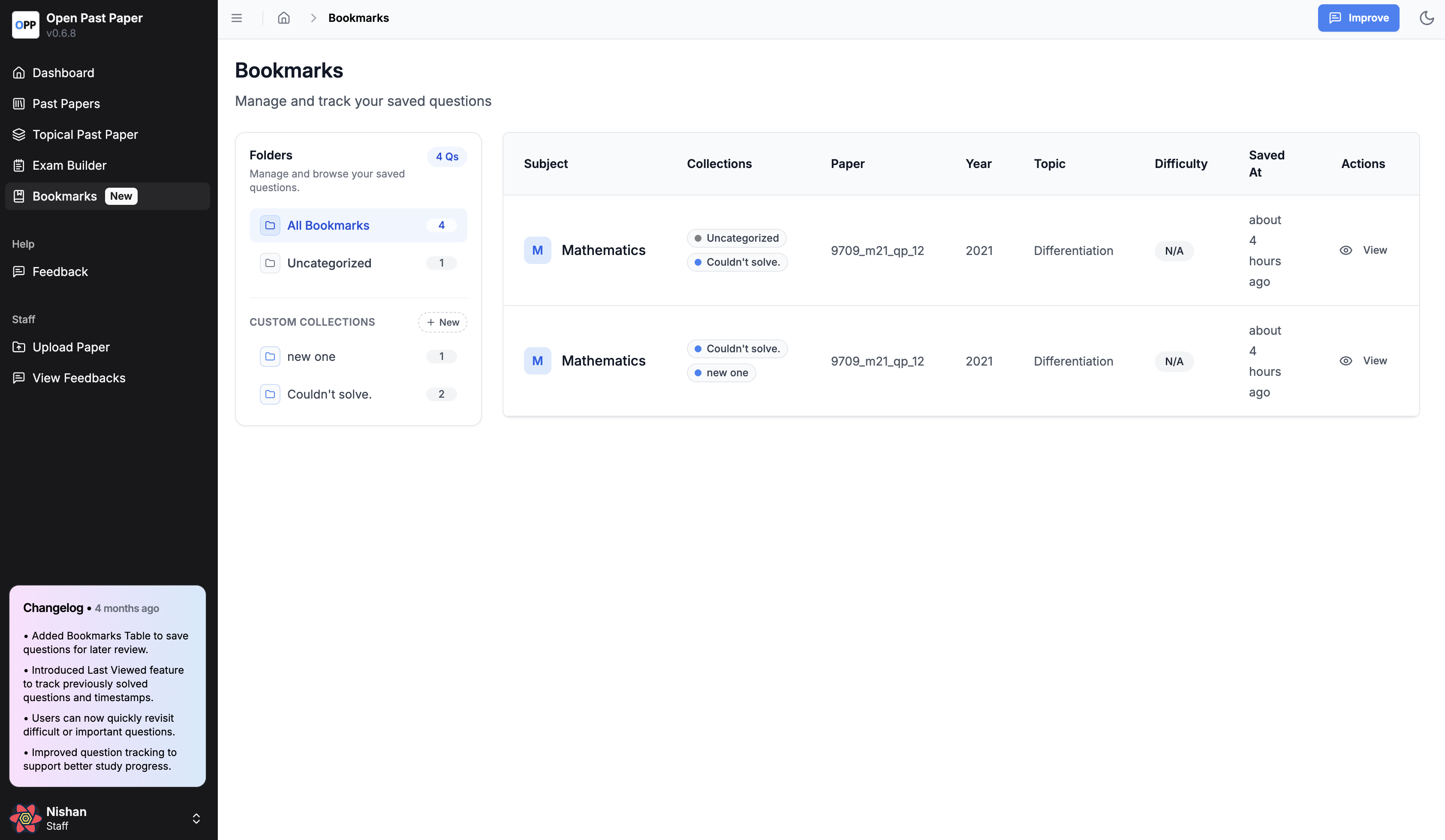Click the All Bookmarks count 4

[441, 225]
